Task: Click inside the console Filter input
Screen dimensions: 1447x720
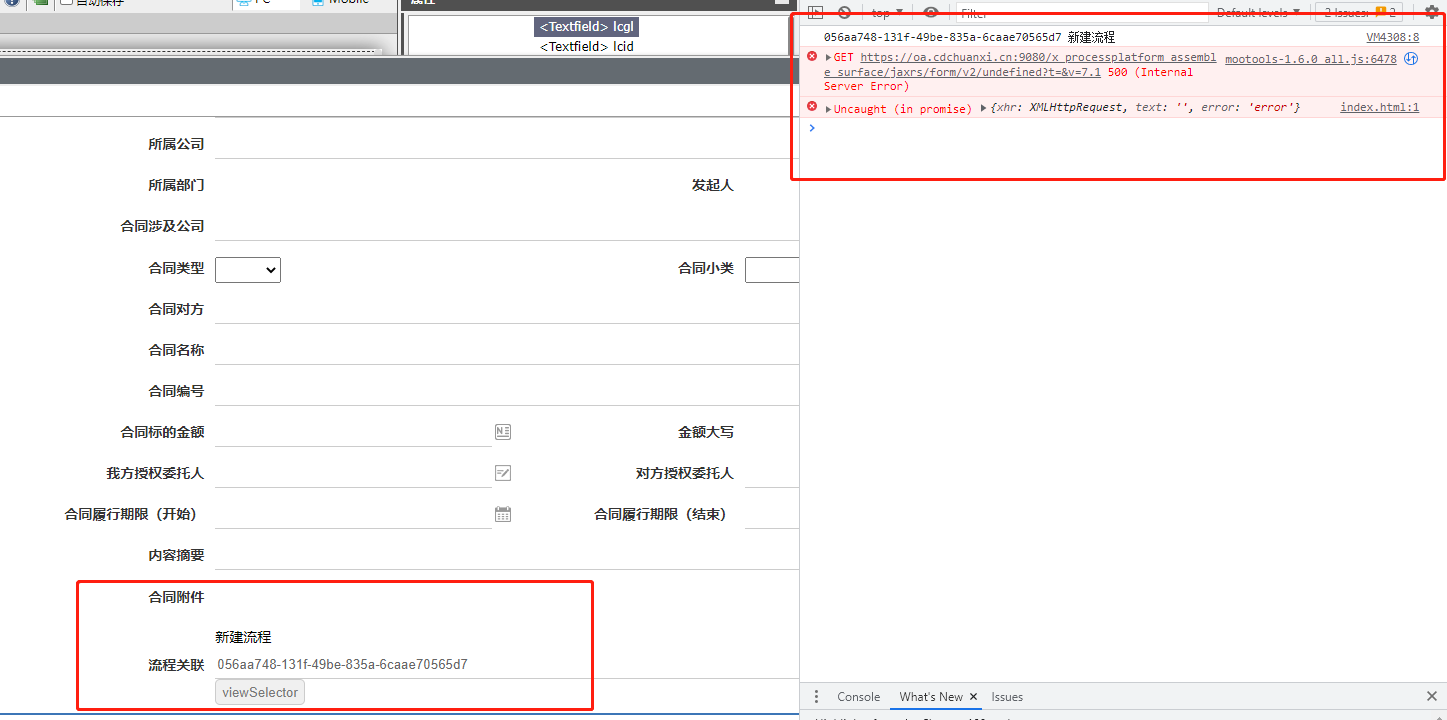Action: click(x=1080, y=12)
